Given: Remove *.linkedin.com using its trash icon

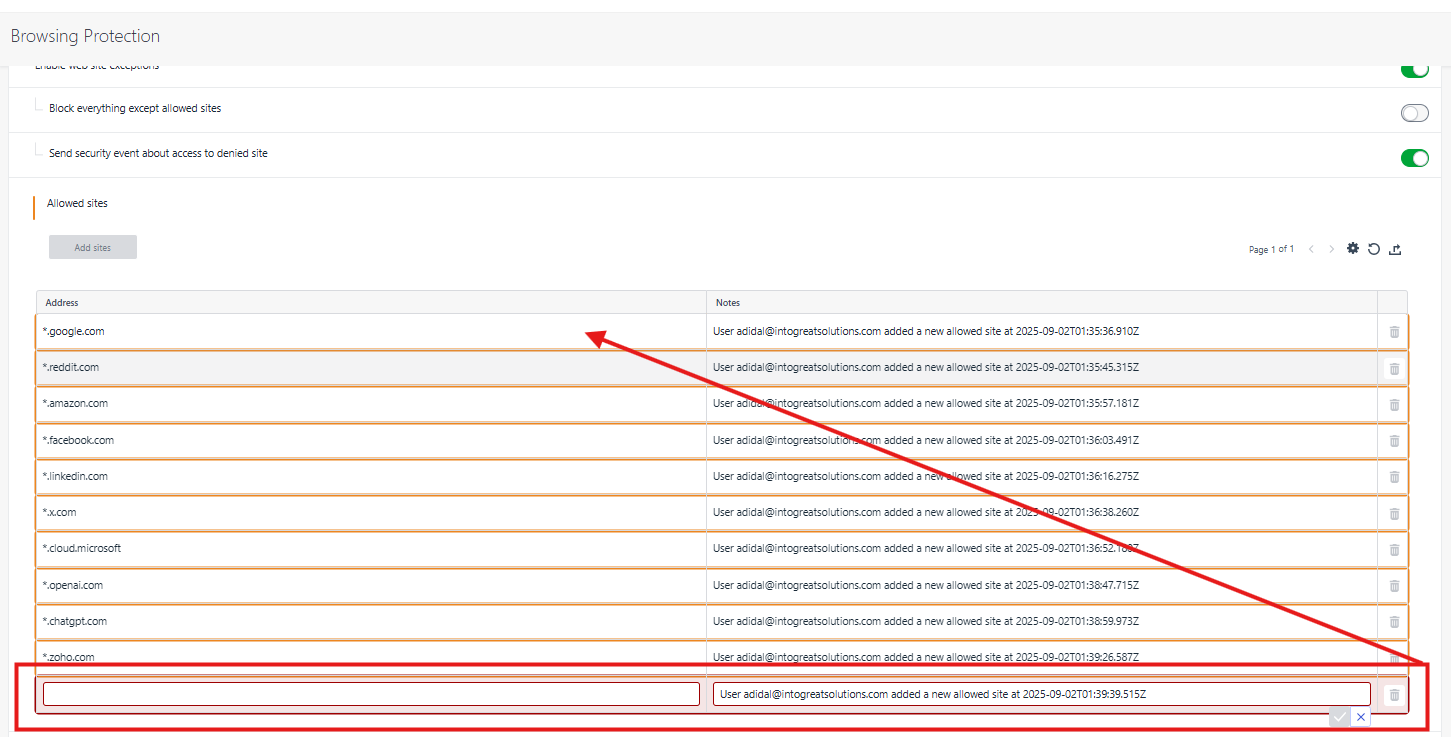Looking at the screenshot, I should pyautogui.click(x=1394, y=477).
